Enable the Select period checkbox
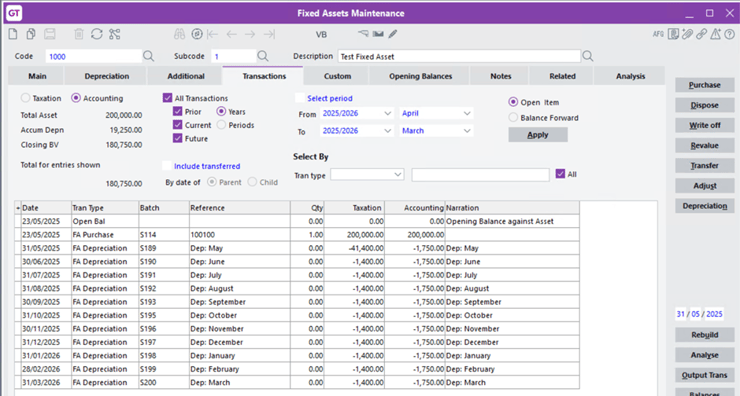The height and width of the screenshot is (396, 740). coord(300,98)
